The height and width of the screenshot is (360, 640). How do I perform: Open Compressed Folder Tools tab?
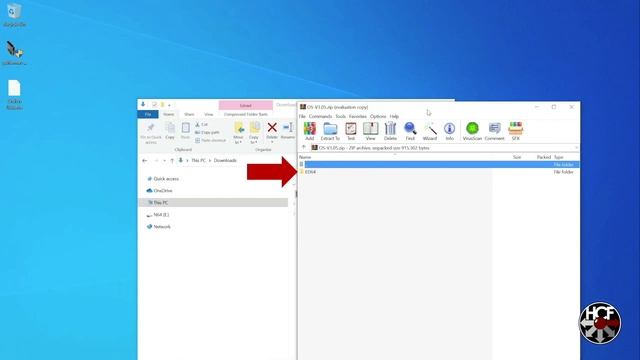[246, 114]
